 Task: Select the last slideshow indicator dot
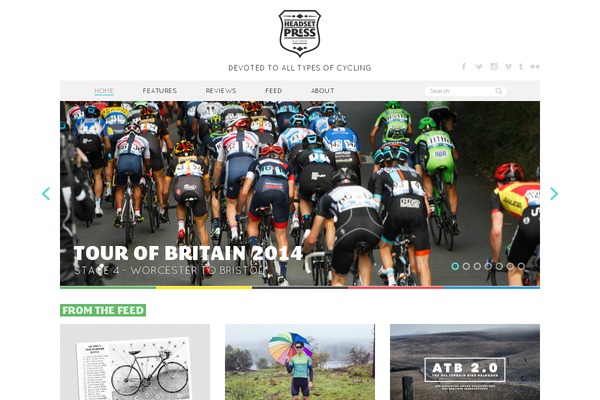point(521,266)
